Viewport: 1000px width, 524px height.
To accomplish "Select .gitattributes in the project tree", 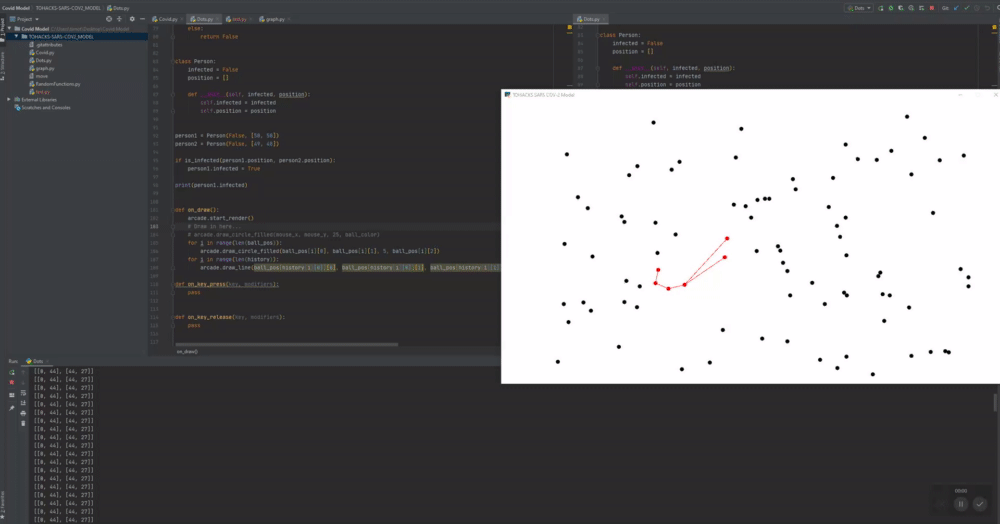I will 48,45.
